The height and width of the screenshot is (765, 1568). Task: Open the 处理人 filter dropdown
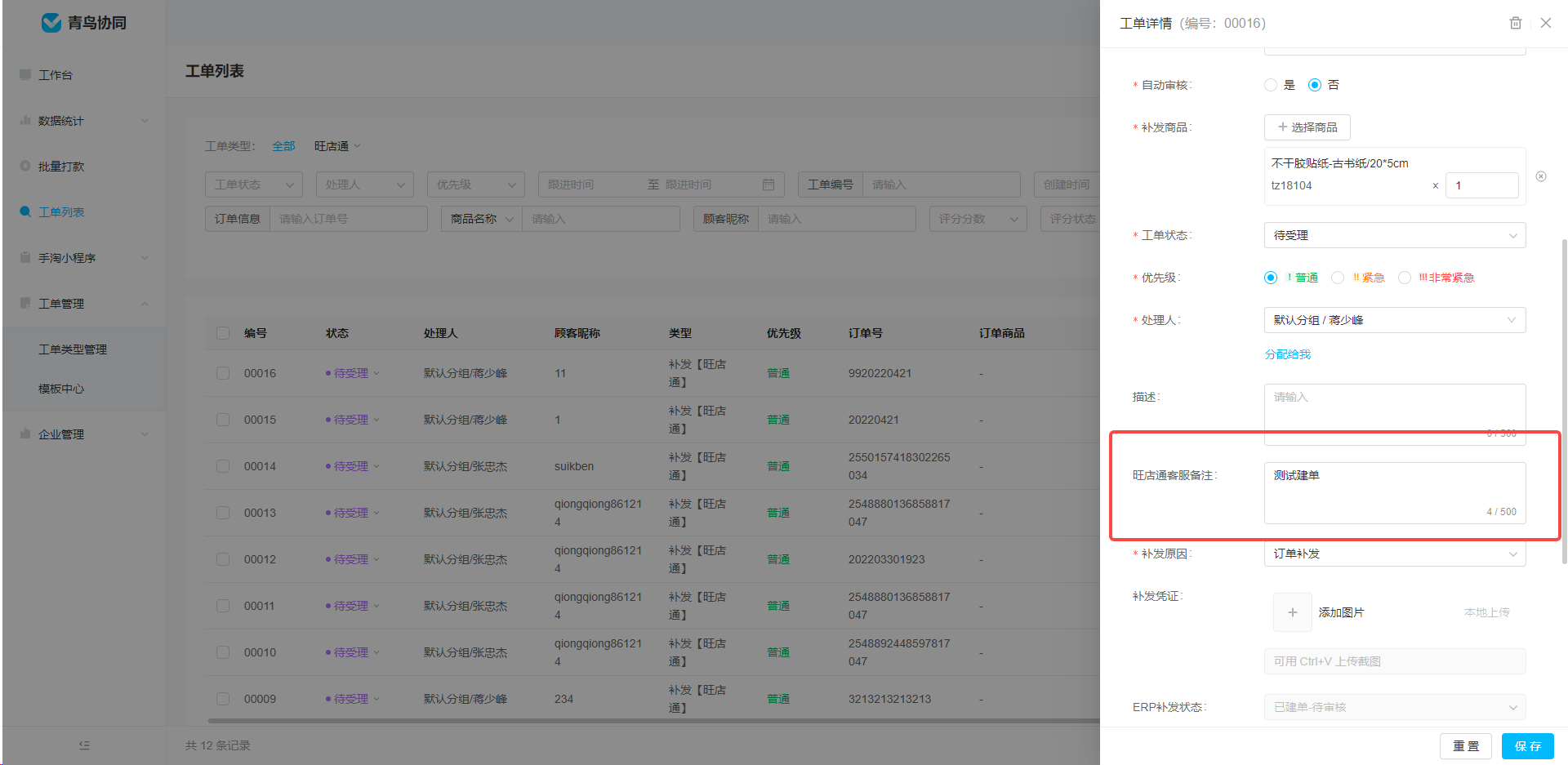(x=365, y=185)
